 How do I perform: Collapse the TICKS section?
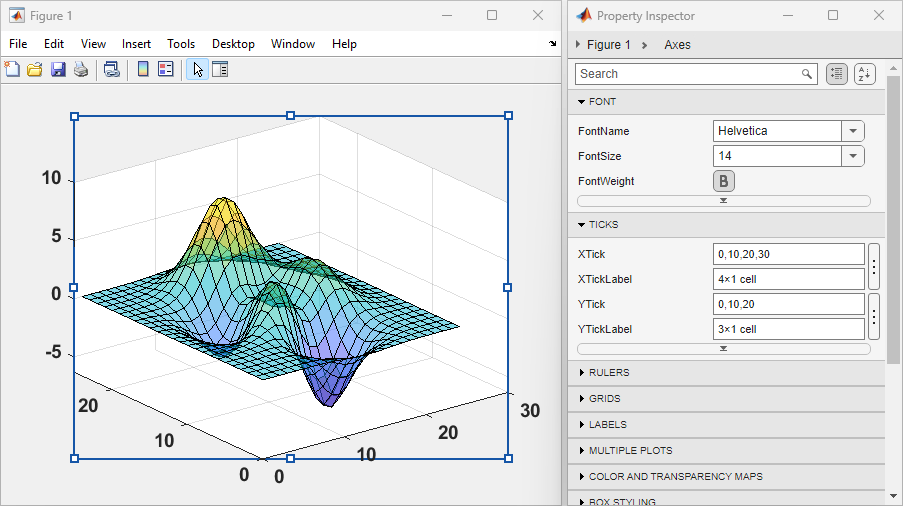tap(581, 225)
